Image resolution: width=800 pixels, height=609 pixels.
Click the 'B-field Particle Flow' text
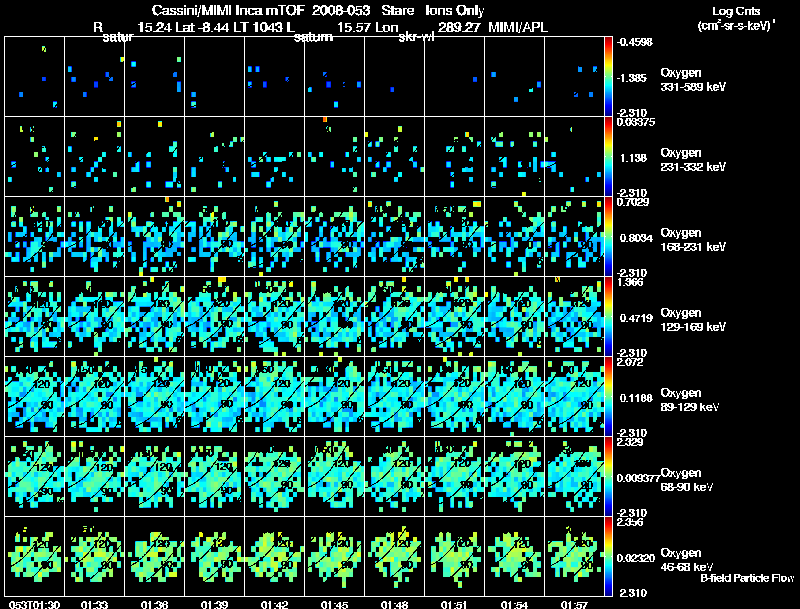click(x=747, y=578)
